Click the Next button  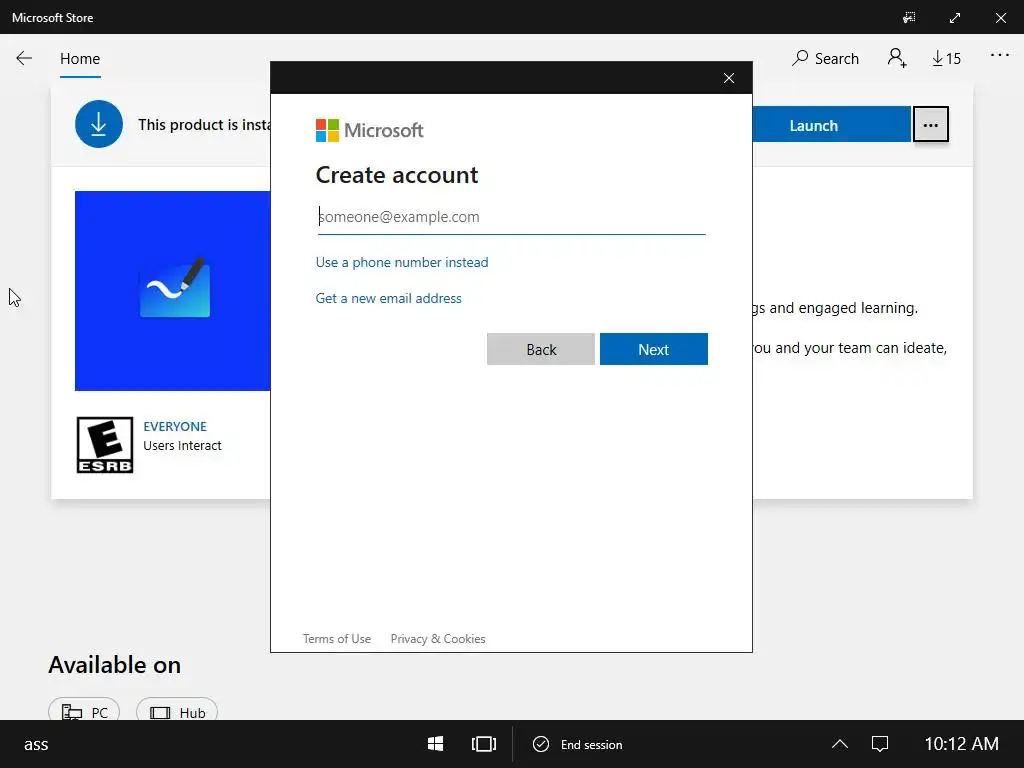click(x=654, y=349)
